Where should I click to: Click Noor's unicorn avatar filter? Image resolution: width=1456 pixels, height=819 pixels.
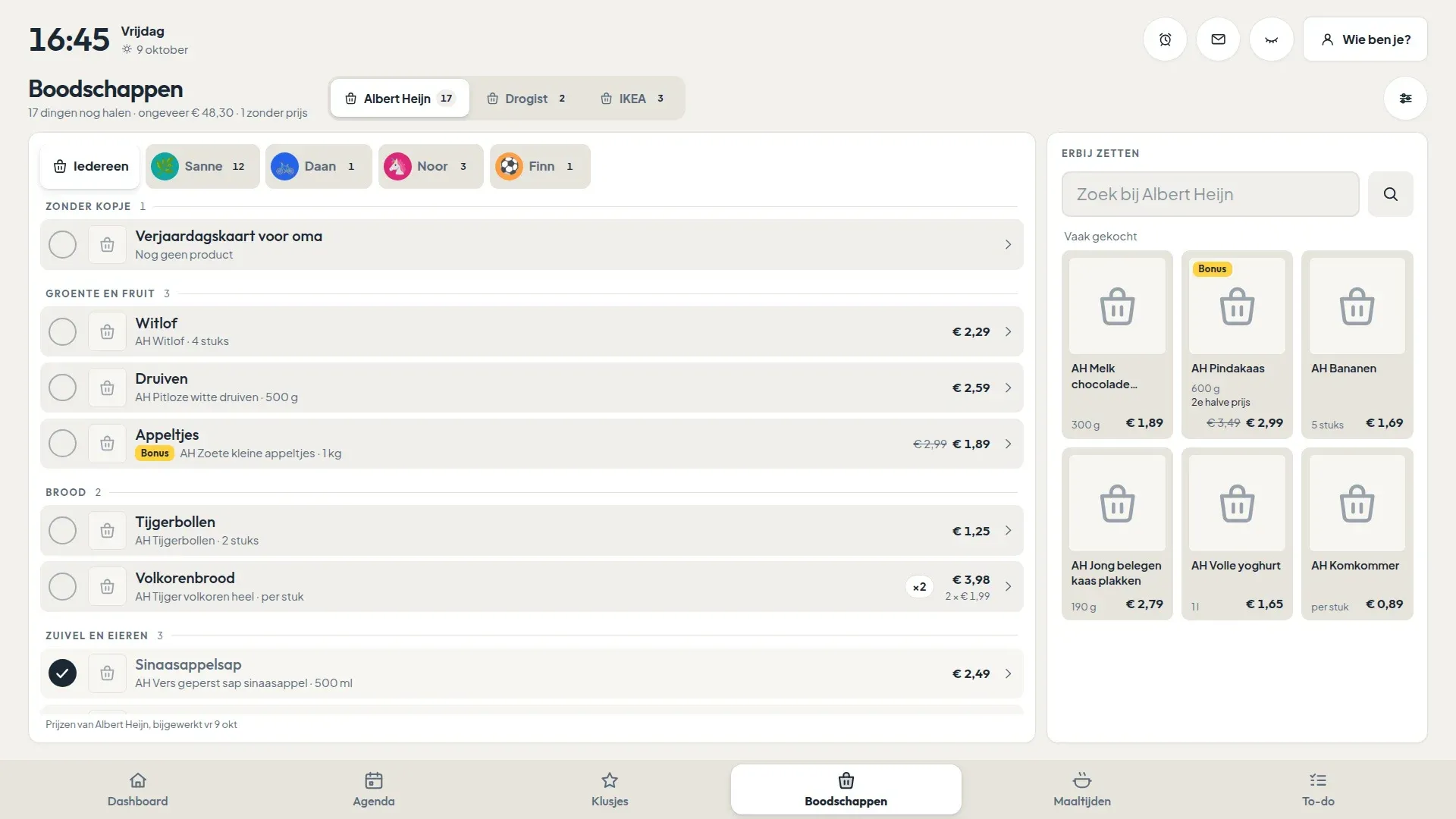(x=397, y=166)
